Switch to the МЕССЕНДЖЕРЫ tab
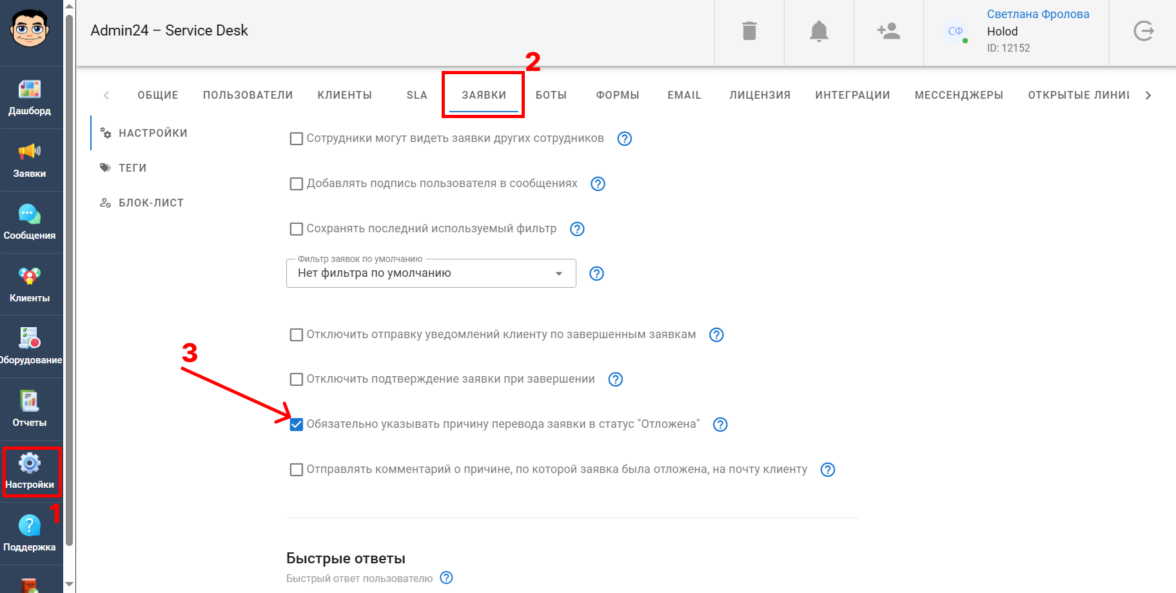The image size is (1176, 593). [x=959, y=95]
